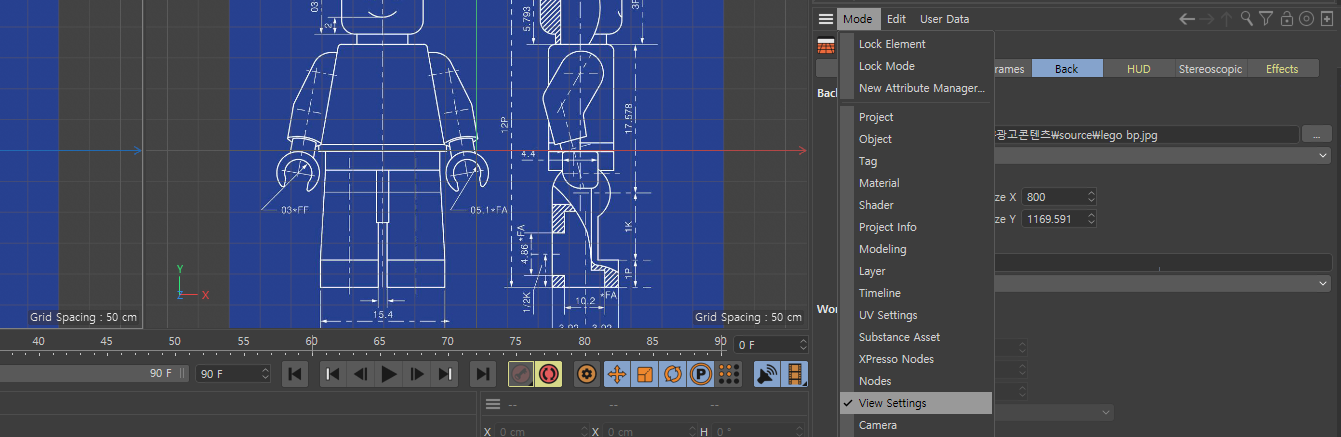Toggle autokeying red circular icon

click(x=548, y=374)
